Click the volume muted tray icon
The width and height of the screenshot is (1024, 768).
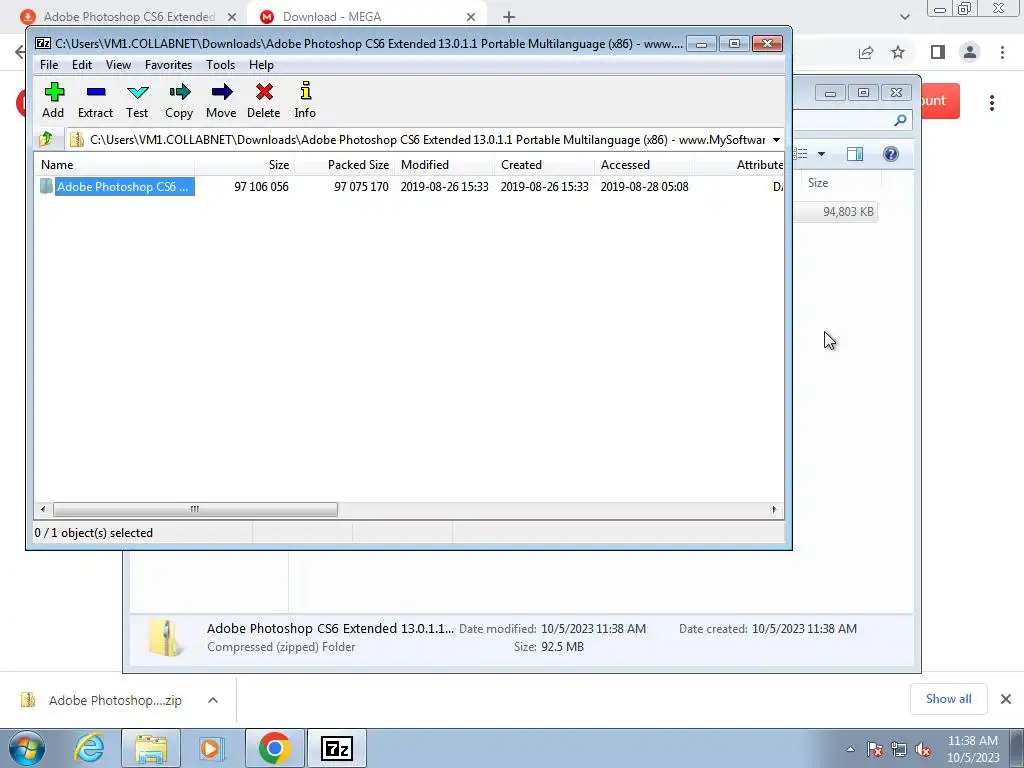pyautogui.click(x=923, y=750)
